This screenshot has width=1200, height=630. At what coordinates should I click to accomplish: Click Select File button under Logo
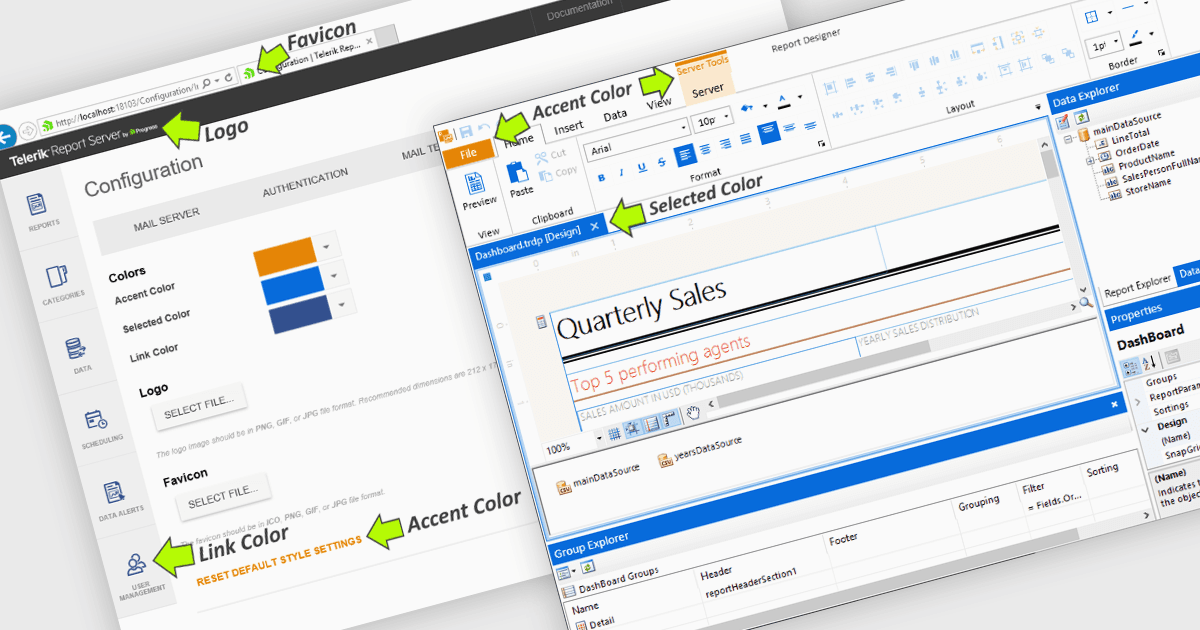click(199, 407)
